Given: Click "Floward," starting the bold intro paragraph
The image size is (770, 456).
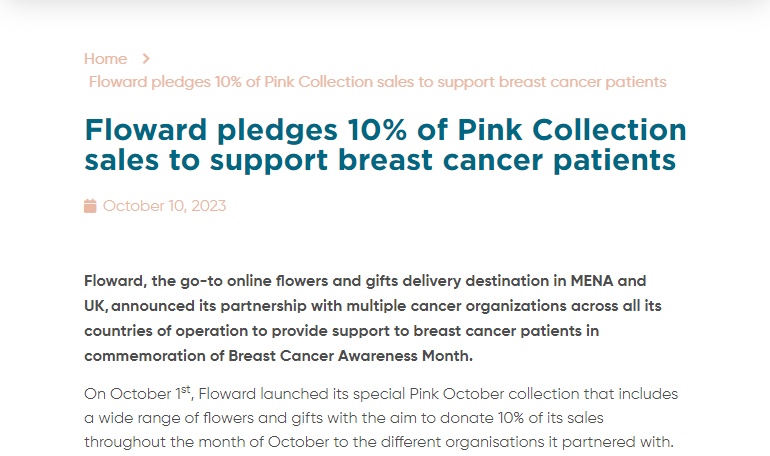Looking at the screenshot, I should [115, 281].
